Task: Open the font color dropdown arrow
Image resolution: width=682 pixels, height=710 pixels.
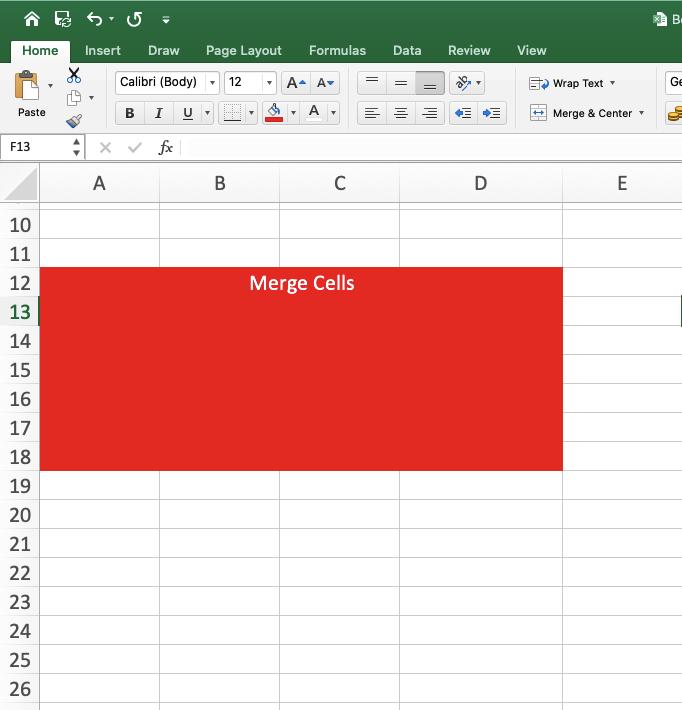Action: [333, 113]
